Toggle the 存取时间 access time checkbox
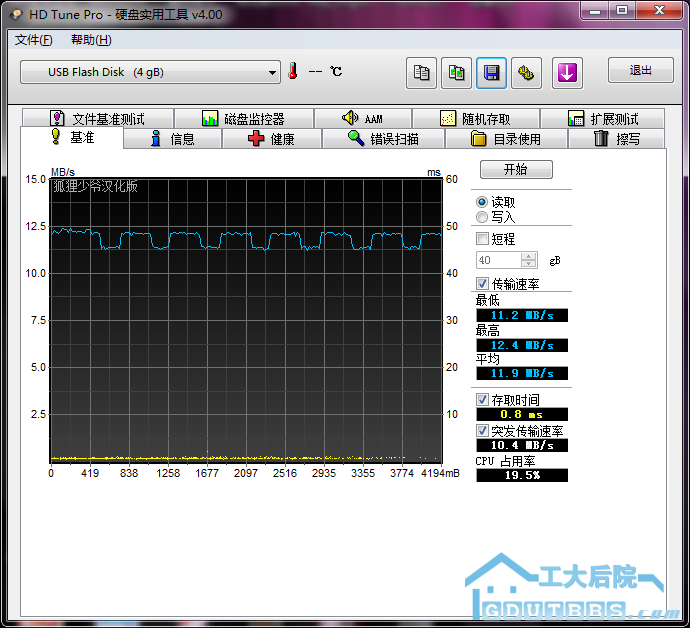This screenshot has width=690, height=628. point(482,400)
